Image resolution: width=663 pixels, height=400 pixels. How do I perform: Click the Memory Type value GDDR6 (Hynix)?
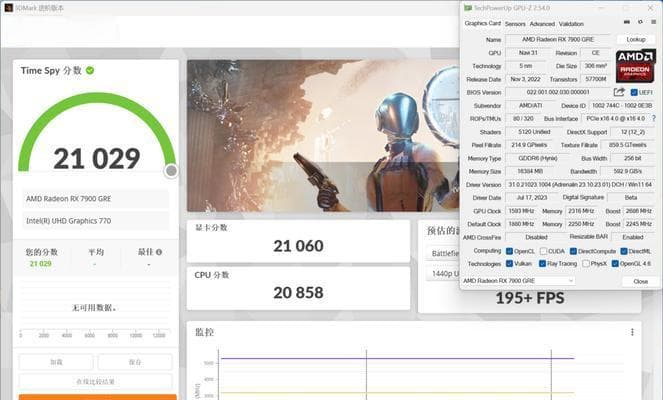tap(538, 158)
